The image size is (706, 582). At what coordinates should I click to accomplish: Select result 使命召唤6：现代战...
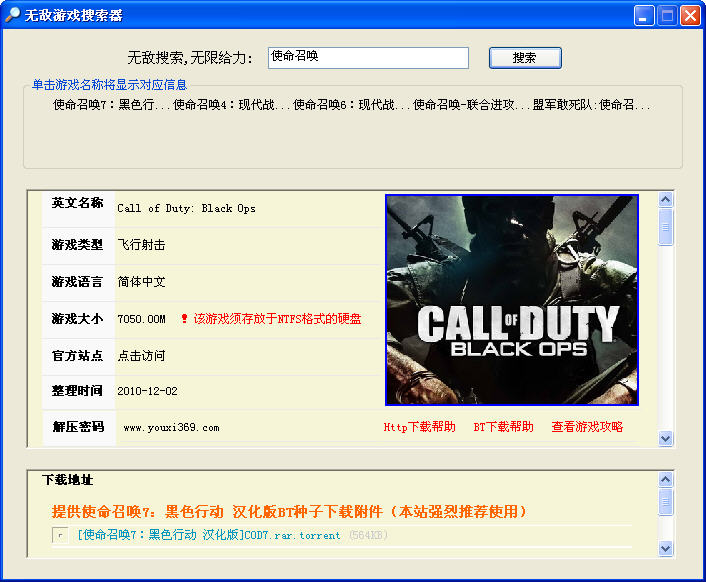point(349,105)
